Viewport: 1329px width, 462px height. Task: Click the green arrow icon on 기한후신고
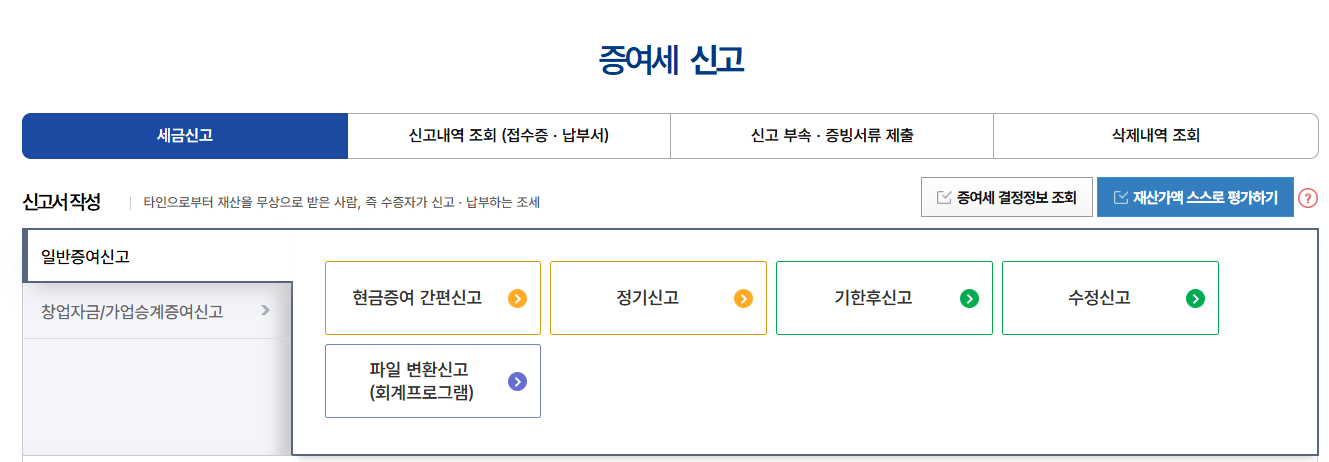pos(969,298)
